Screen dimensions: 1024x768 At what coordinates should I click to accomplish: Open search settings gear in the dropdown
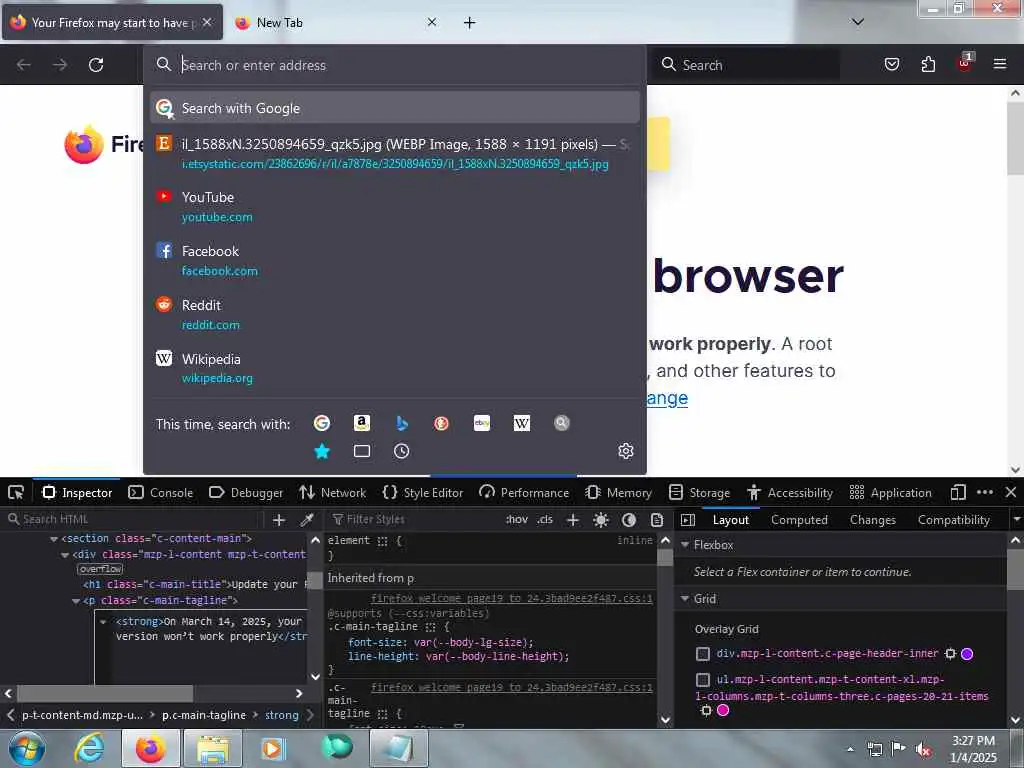coord(626,451)
